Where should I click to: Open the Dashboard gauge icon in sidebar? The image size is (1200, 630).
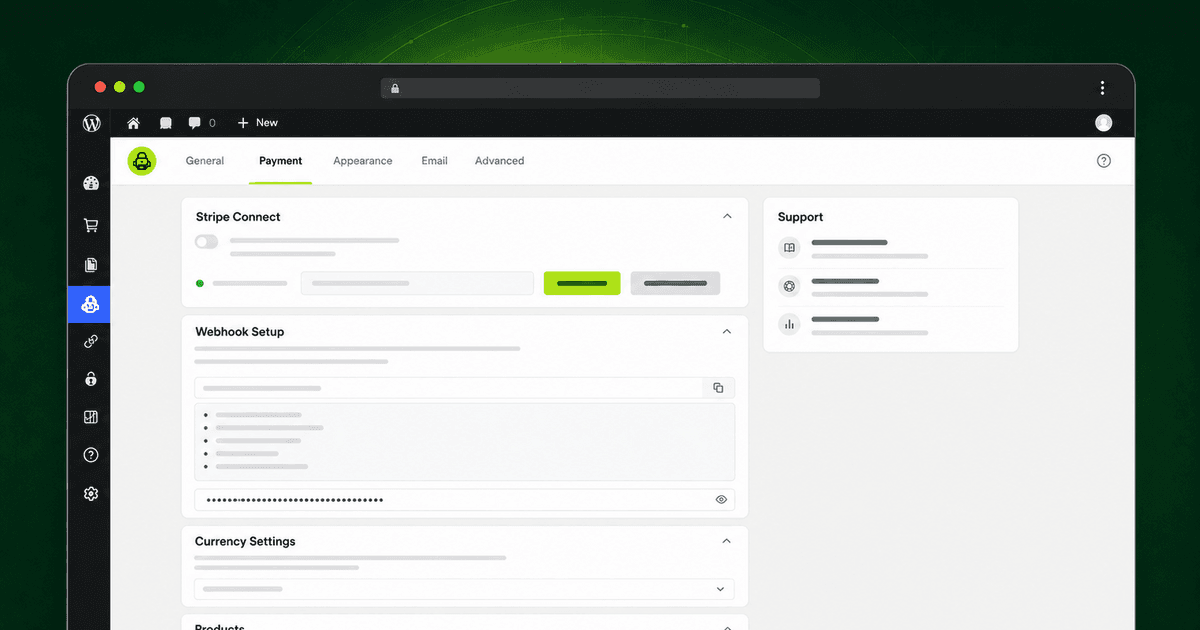[x=91, y=183]
